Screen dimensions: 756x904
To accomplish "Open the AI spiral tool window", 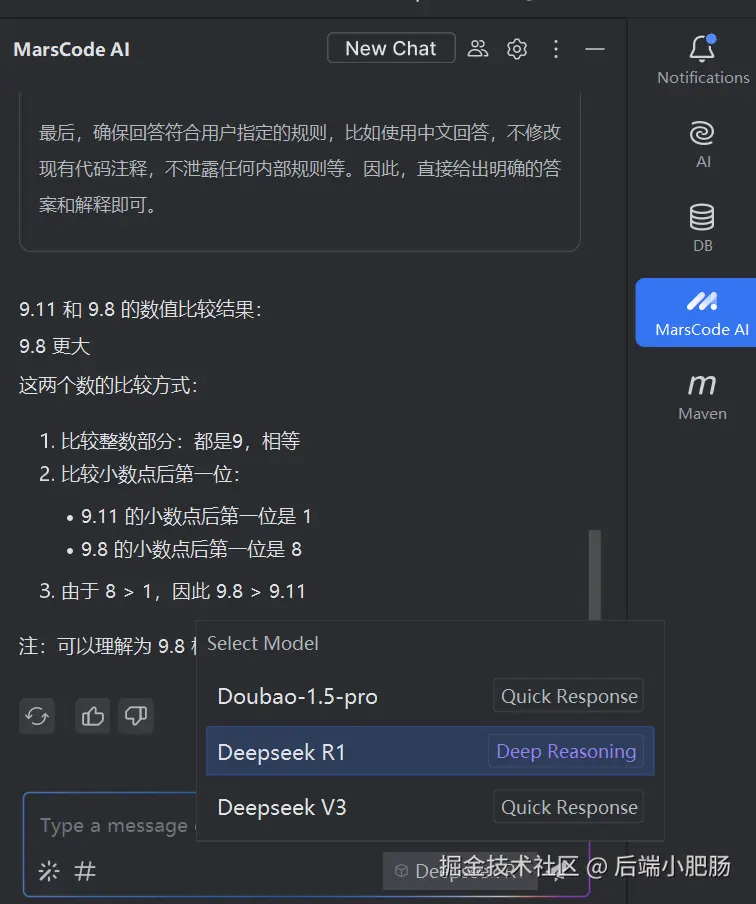I will (x=702, y=144).
